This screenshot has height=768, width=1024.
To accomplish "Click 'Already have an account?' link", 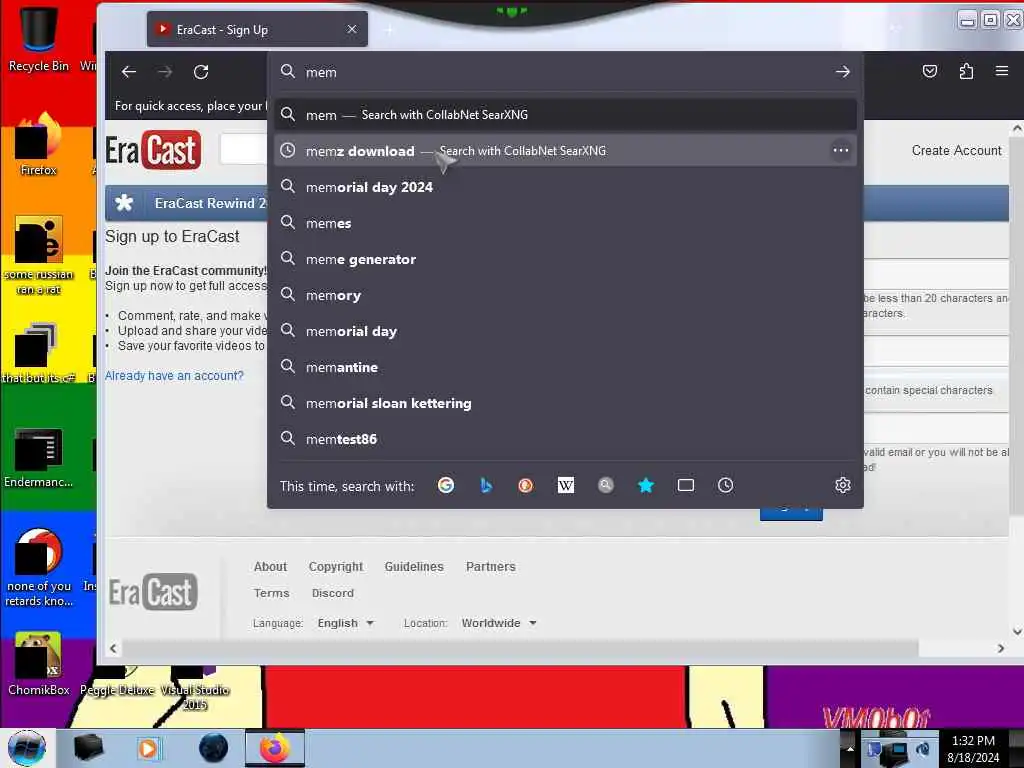I will pos(174,376).
